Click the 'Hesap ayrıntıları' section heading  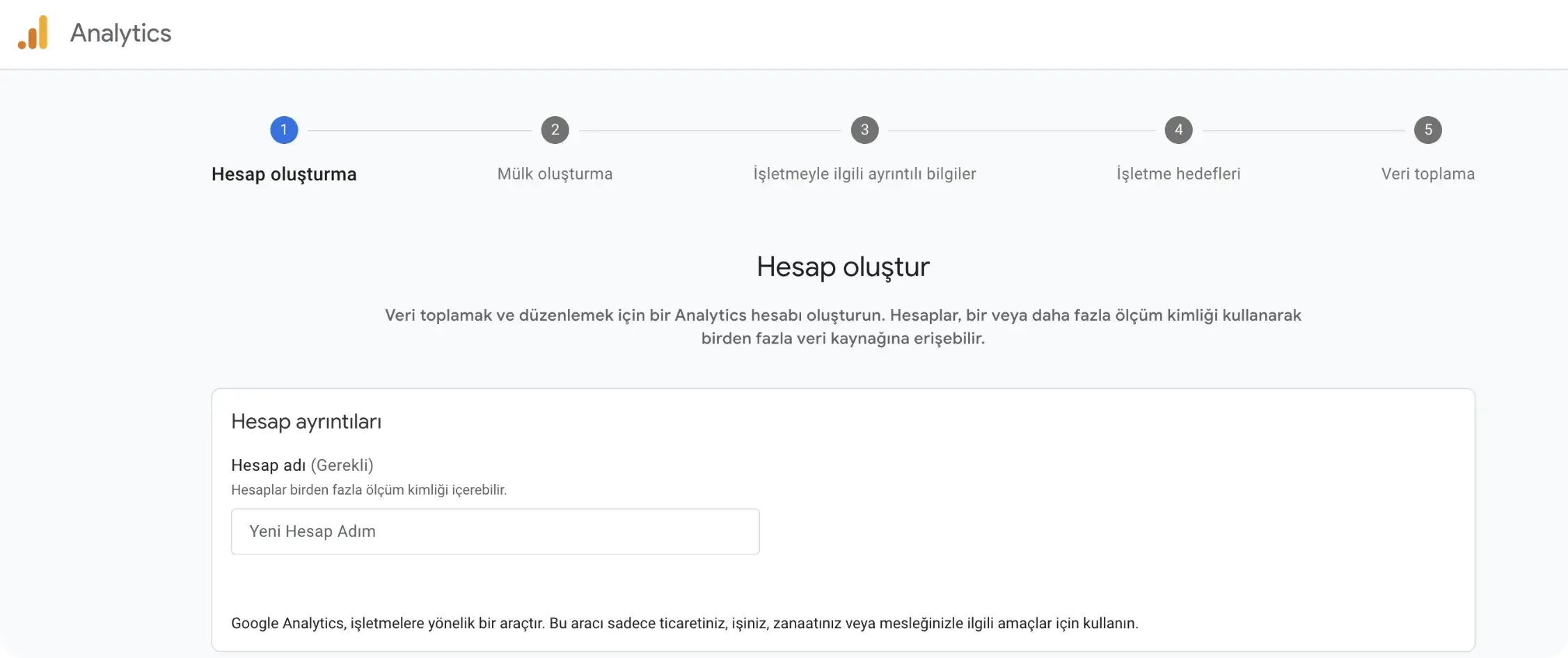[x=306, y=422]
